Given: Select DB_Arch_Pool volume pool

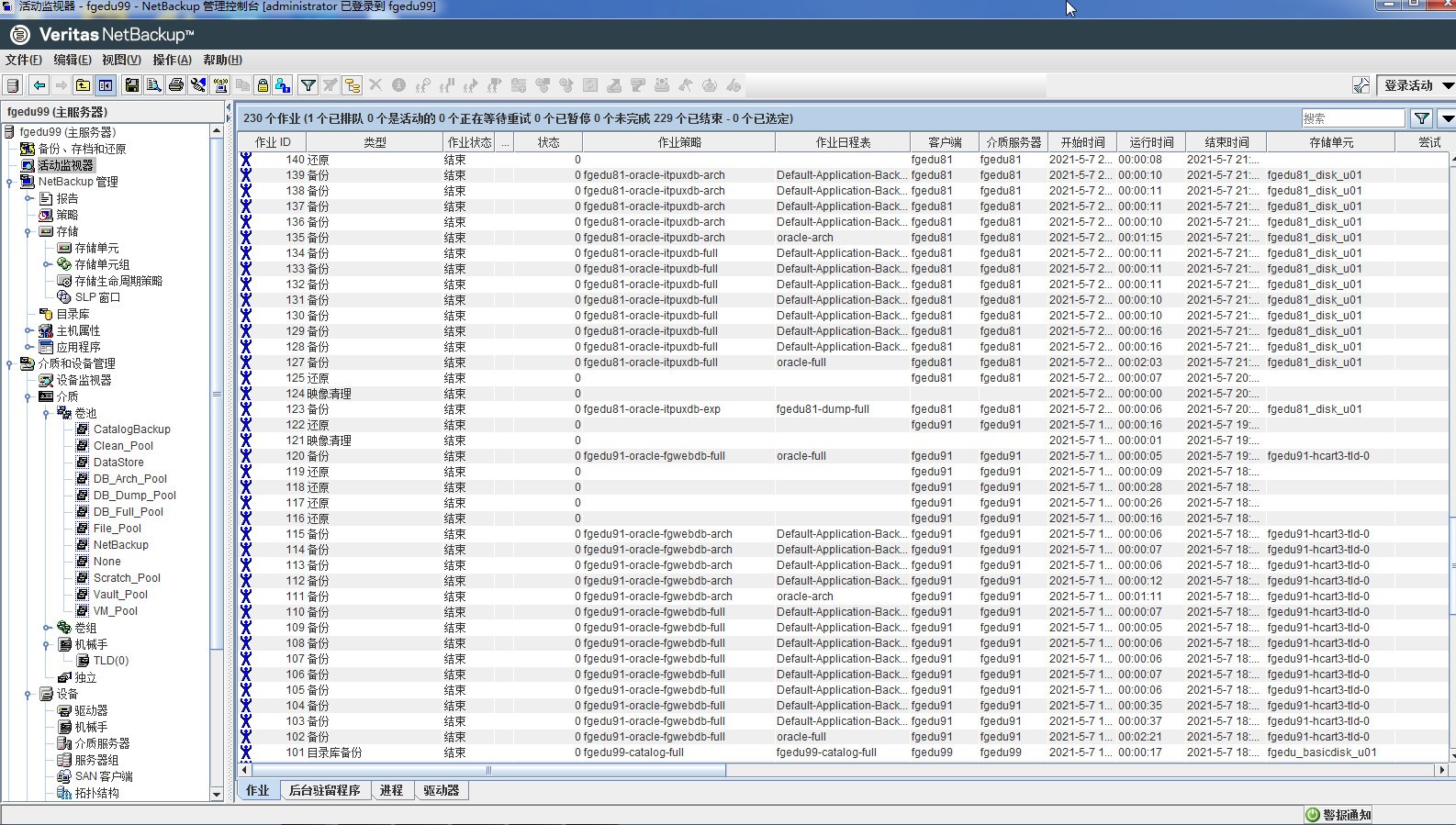Looking at the screenshot, I should (x=129, y=479).
